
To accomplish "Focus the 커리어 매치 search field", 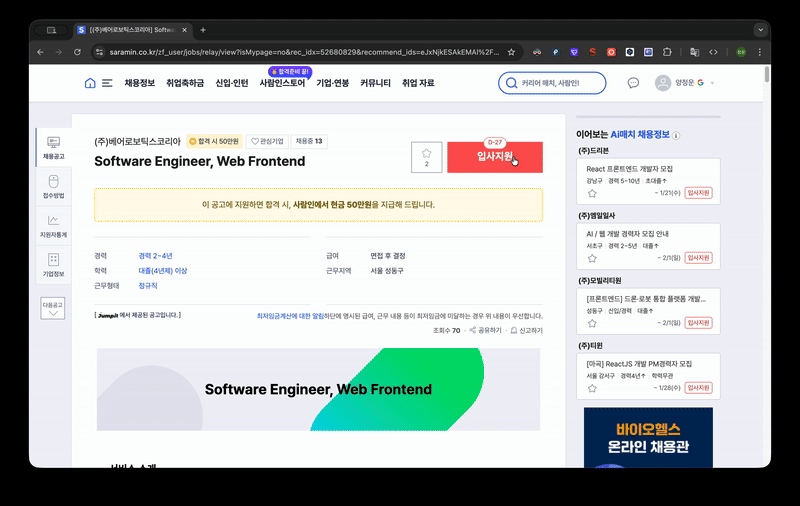I will click(552, 83).
